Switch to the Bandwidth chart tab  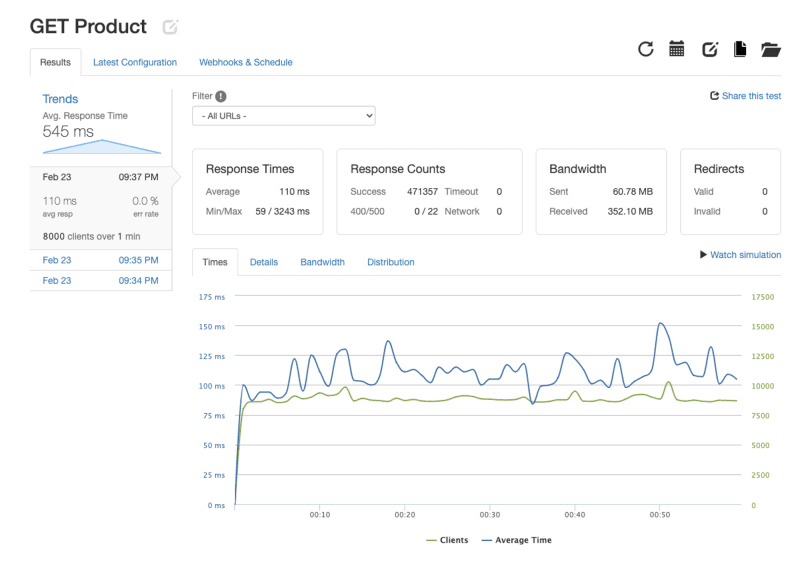click(x=322, y=262)
